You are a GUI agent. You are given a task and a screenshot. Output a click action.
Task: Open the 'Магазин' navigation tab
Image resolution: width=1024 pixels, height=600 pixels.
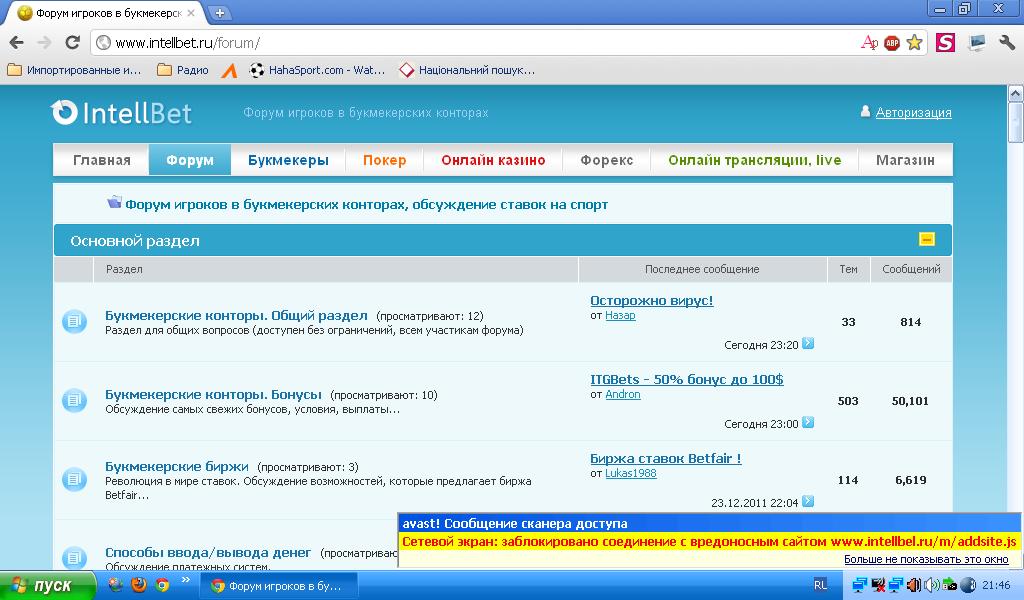905,160
